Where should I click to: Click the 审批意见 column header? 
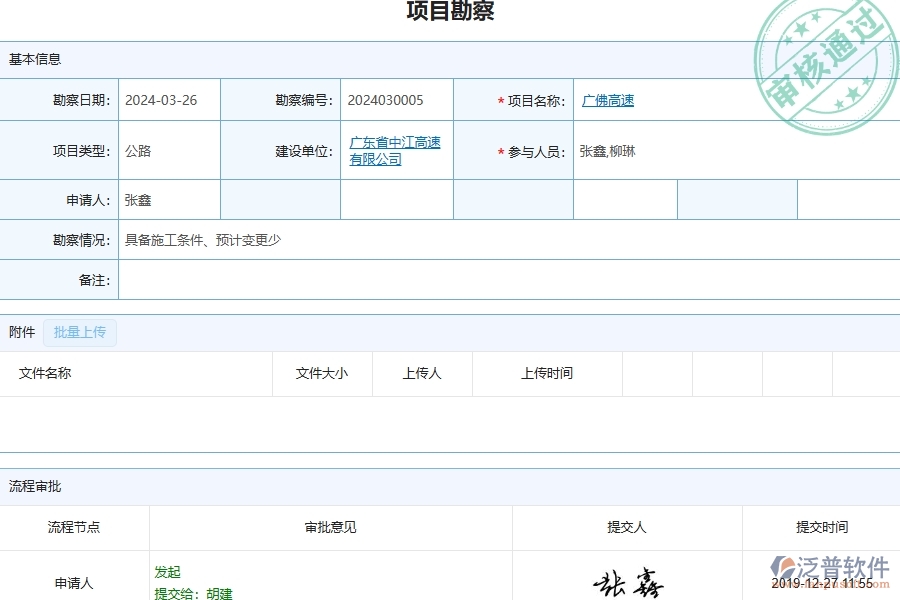[x=330, y=527]
